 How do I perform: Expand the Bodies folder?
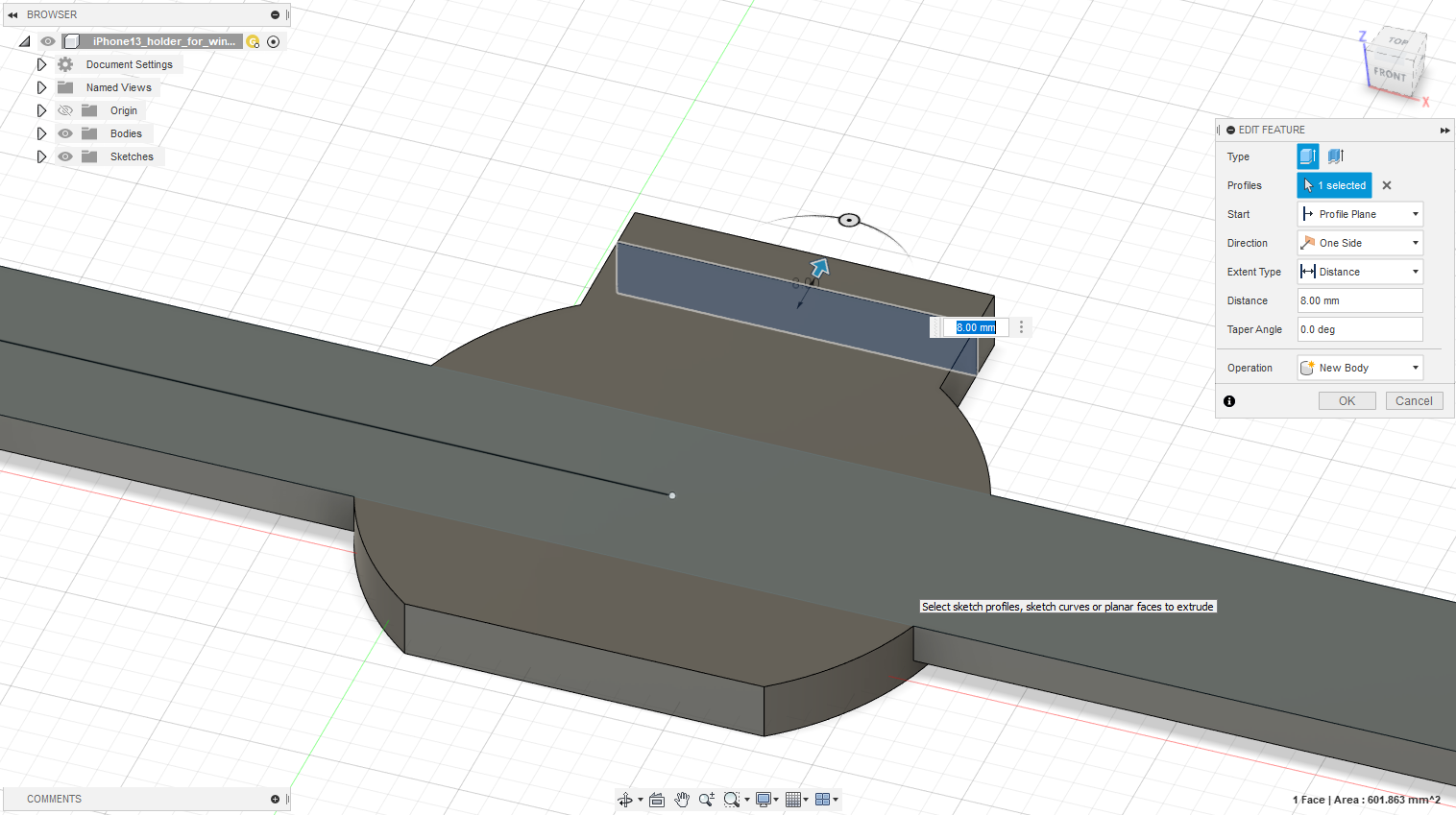coord(41,133)
